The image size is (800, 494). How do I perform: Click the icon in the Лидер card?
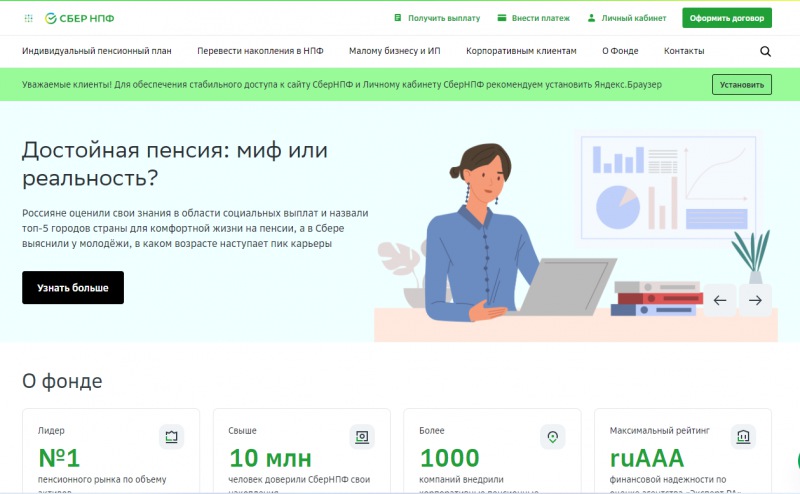pos(171,436)
